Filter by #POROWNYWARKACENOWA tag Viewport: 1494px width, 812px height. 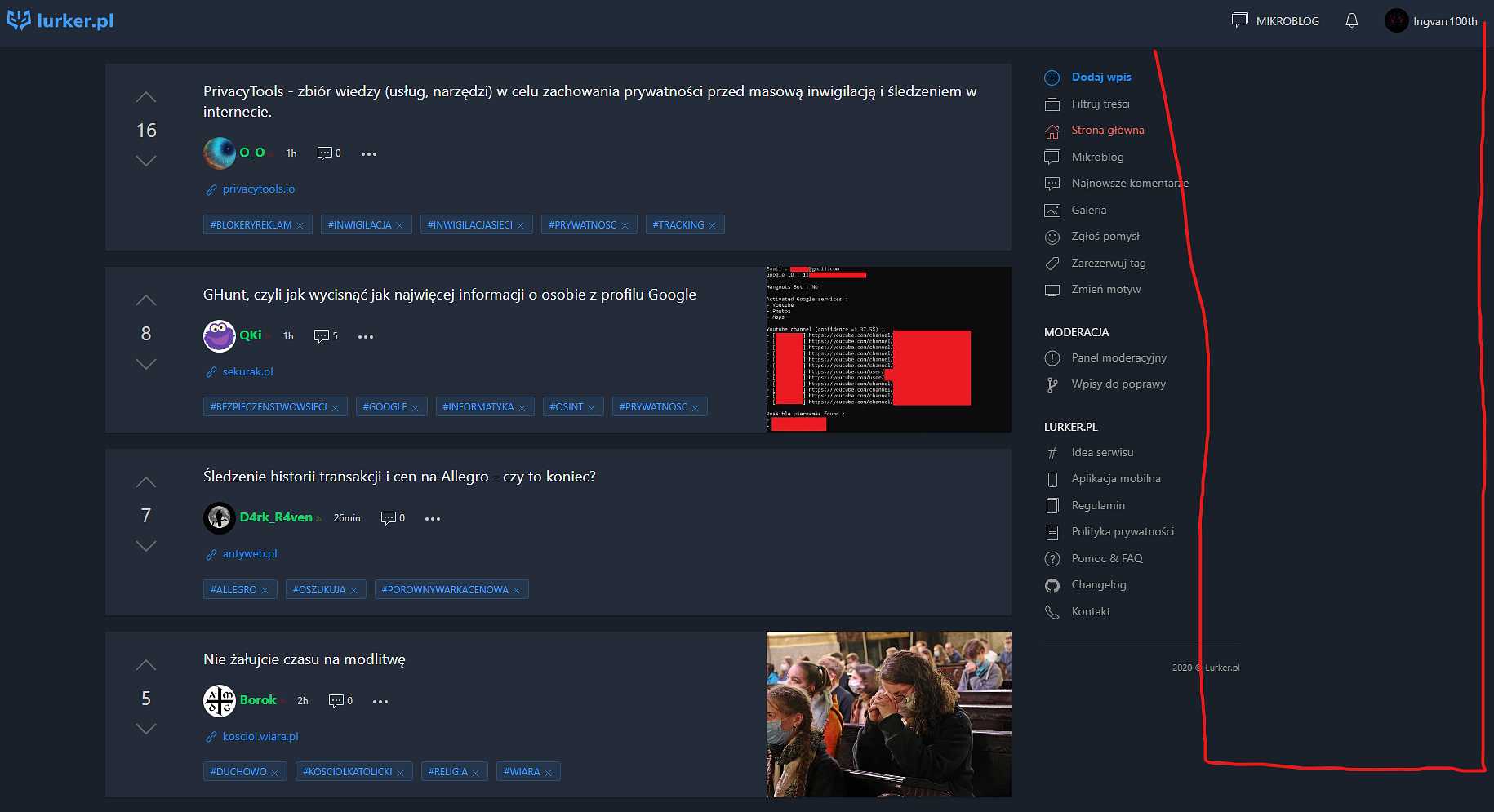(x=445, y=590)
